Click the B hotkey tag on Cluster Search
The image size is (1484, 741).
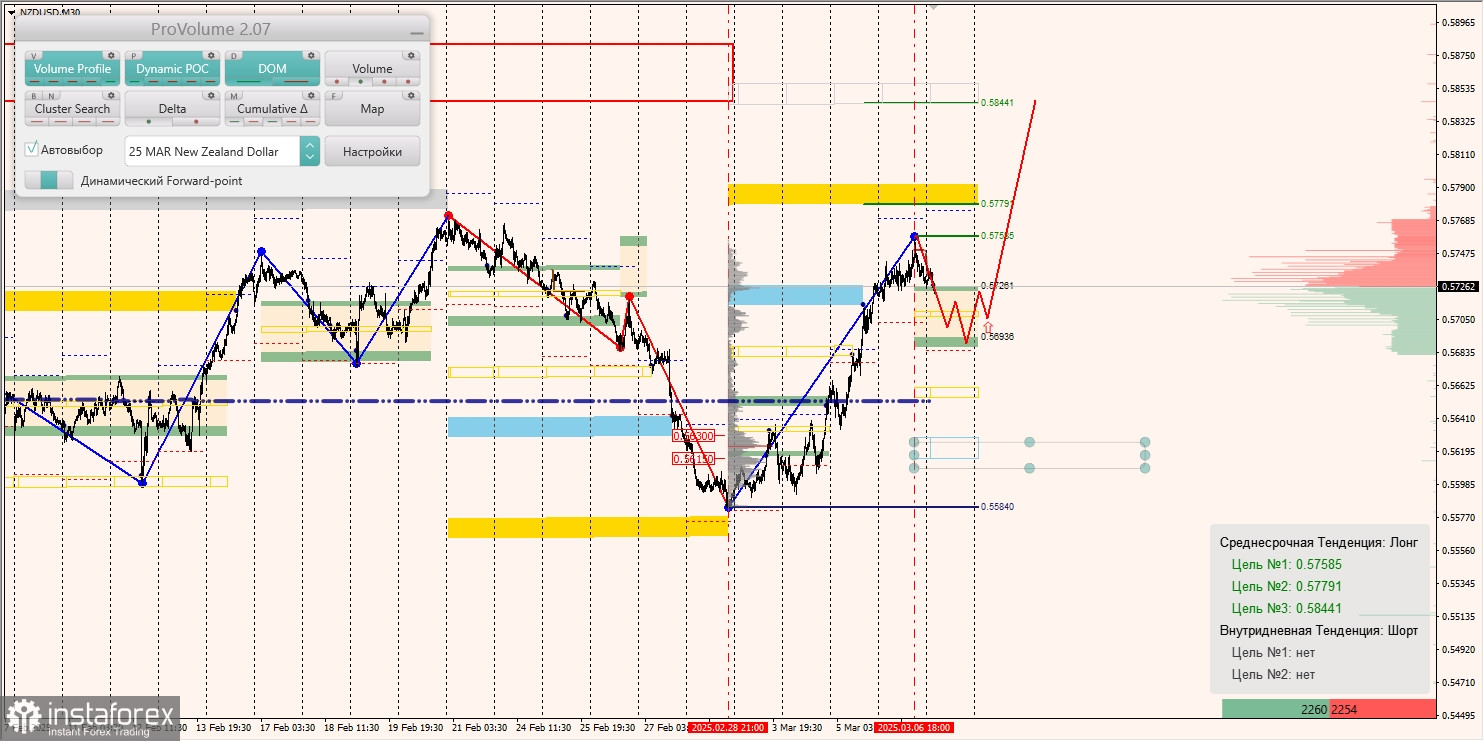click(34, 96)
